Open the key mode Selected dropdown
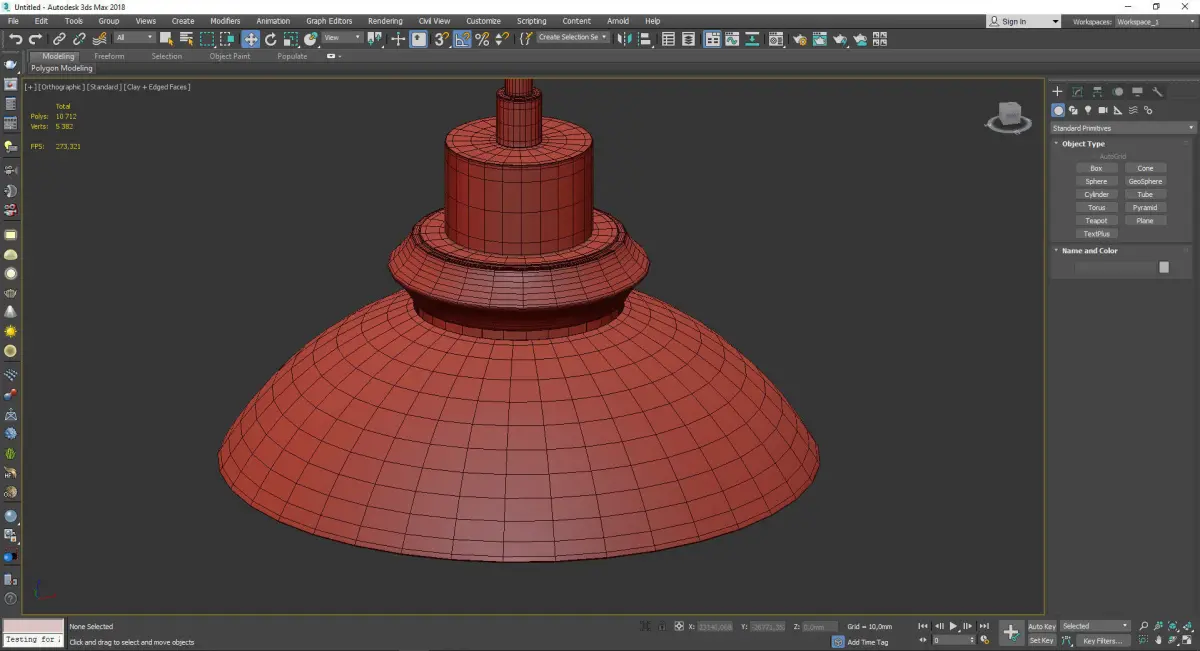Image resolution: width=1200 pixels, height=651 pixels. tap(1095, 626)
